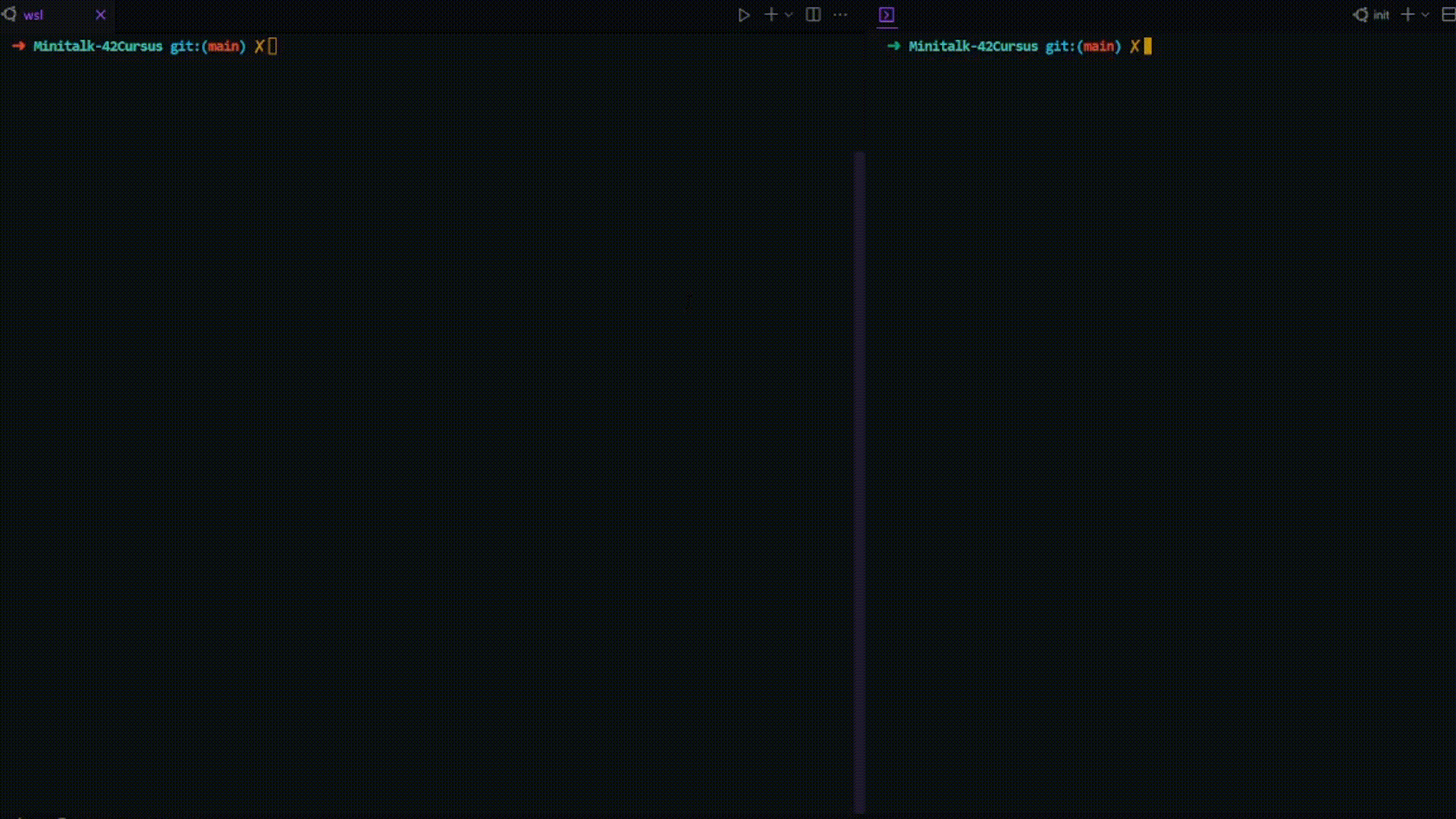Select the init terminal label
Viewport: 1456px width, 819px height.
coord(1381,15)
